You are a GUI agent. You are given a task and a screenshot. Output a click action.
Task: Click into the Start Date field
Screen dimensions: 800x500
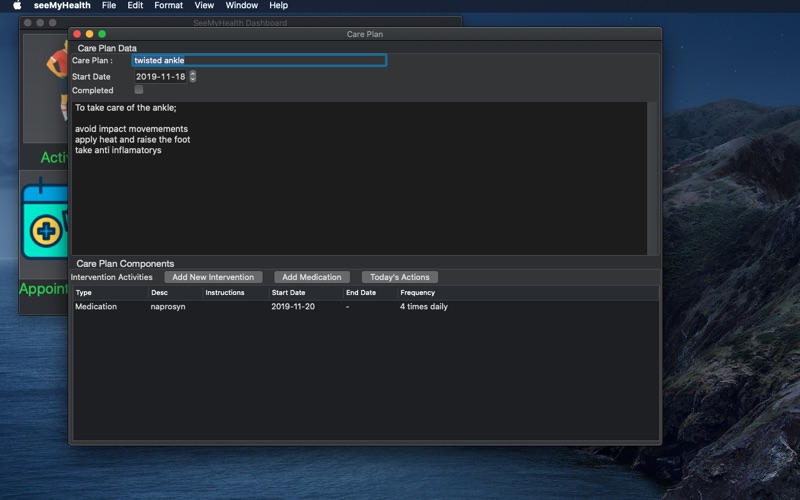pyautogui.click(x=160, y=76)
